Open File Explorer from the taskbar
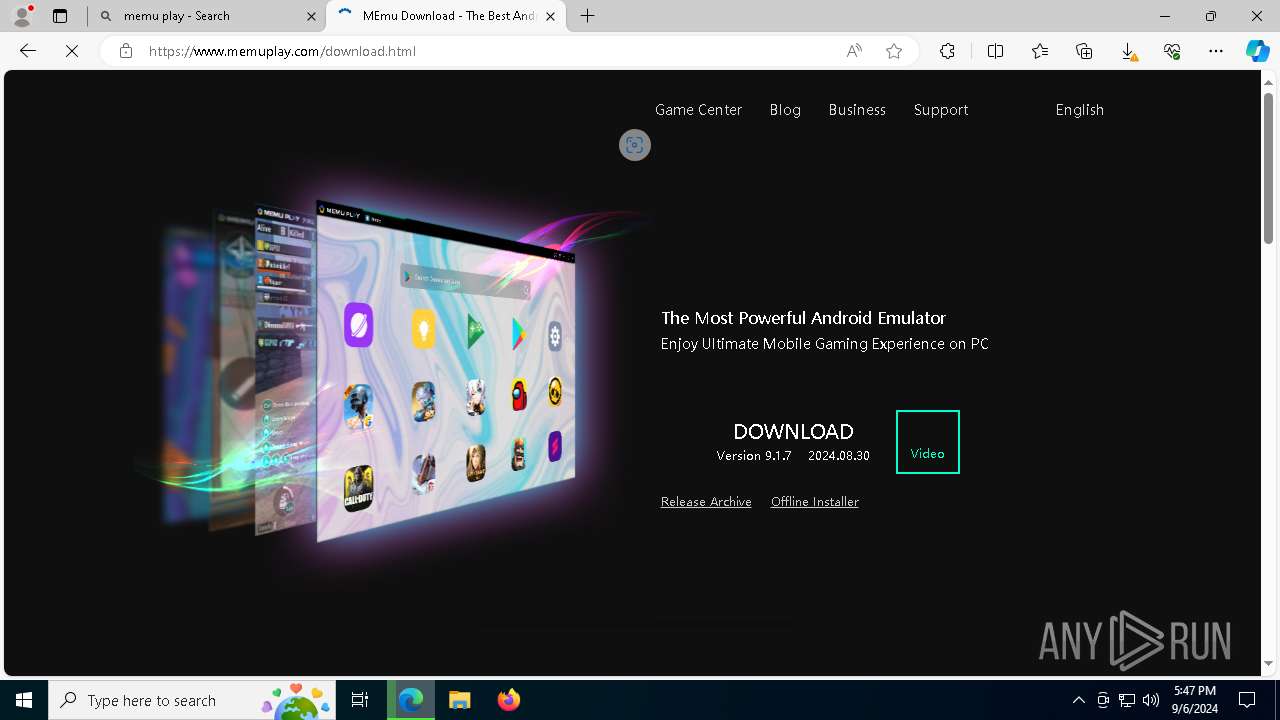Image resolution: width=1280 pixels, height=720 pixels. point(459,700)
